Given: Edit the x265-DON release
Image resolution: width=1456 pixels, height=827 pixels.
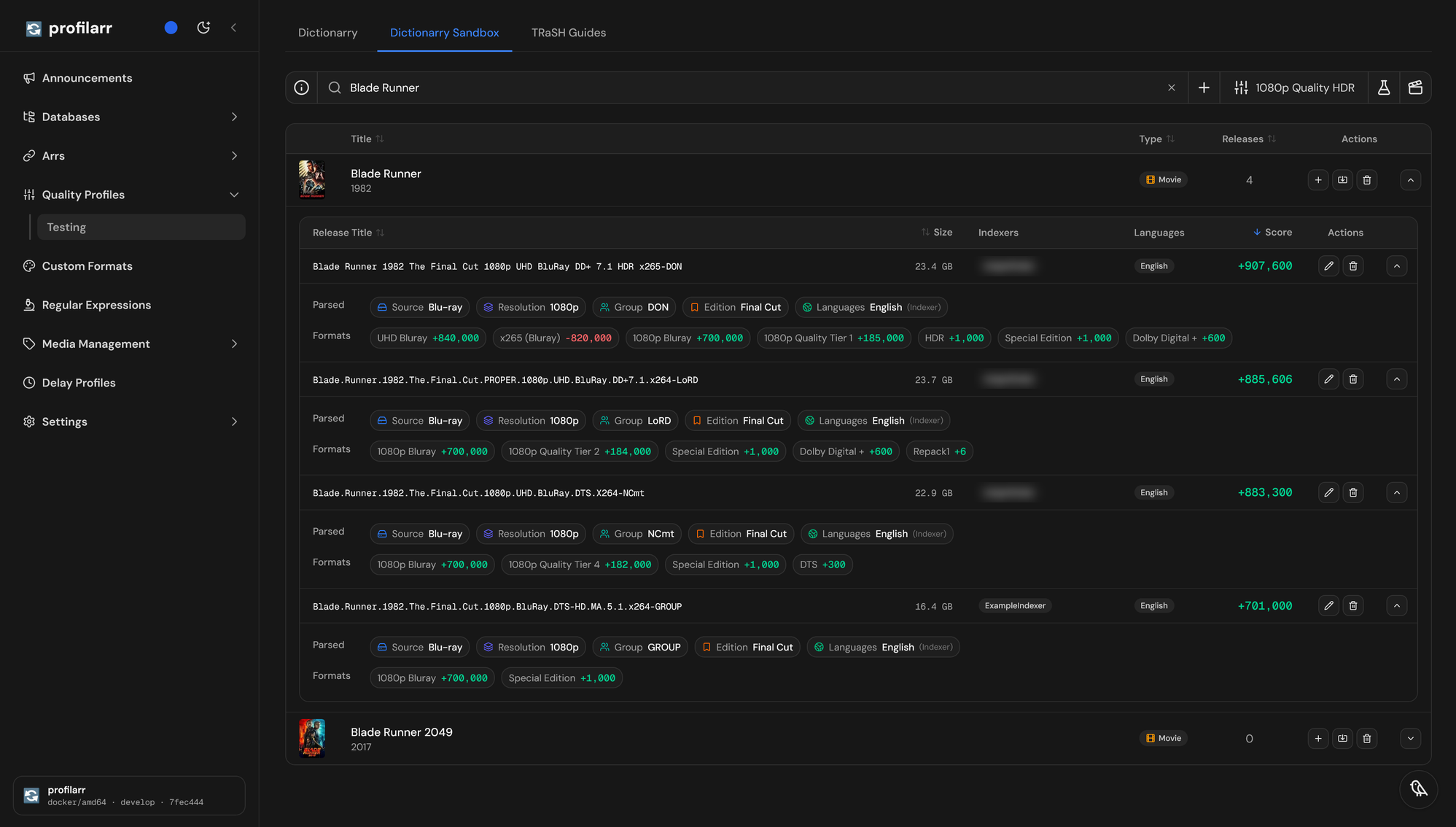Looking at the screenshot, I should point(1328,266).
